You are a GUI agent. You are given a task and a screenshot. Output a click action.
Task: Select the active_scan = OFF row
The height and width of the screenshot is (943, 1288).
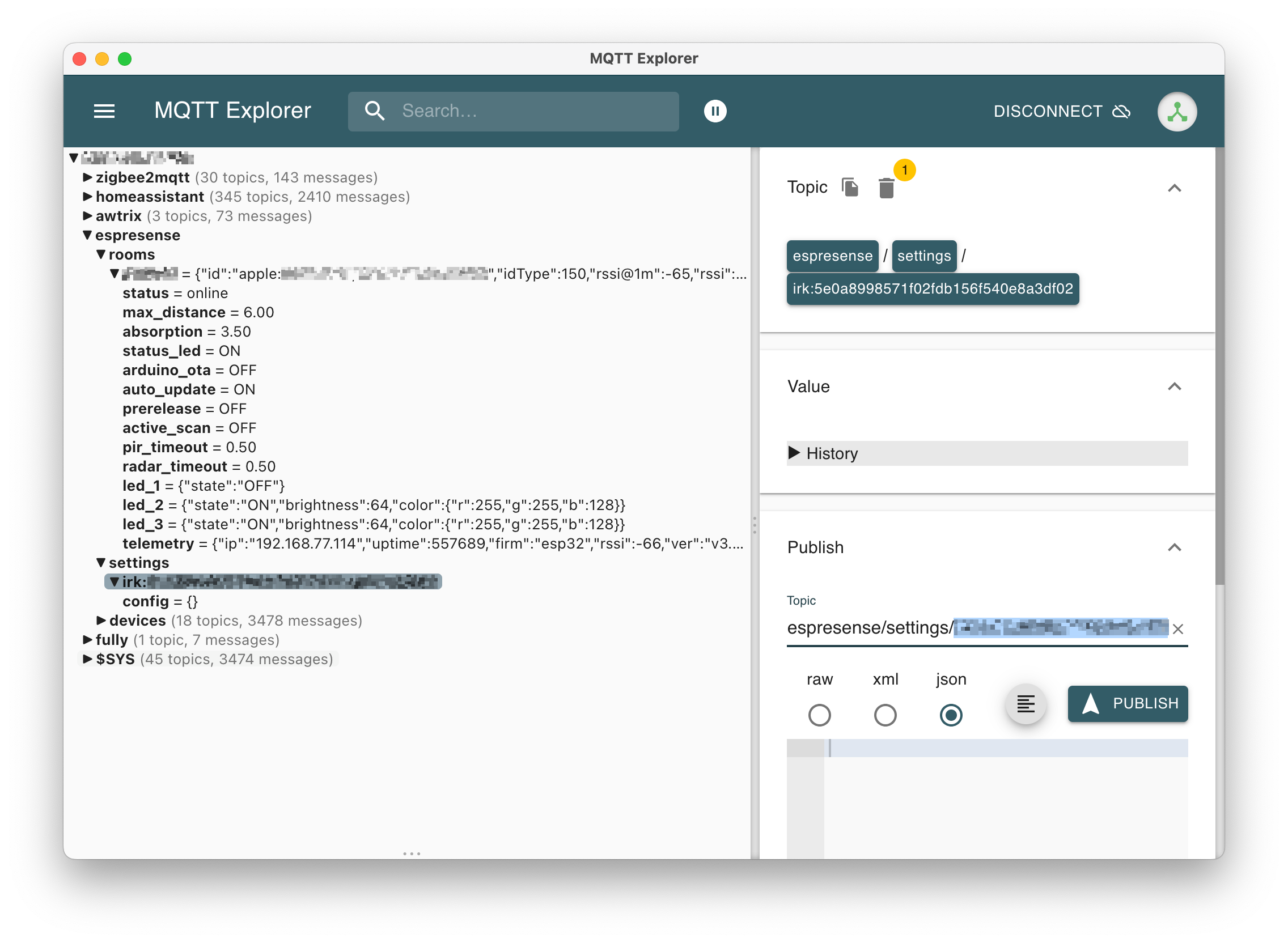189,428
